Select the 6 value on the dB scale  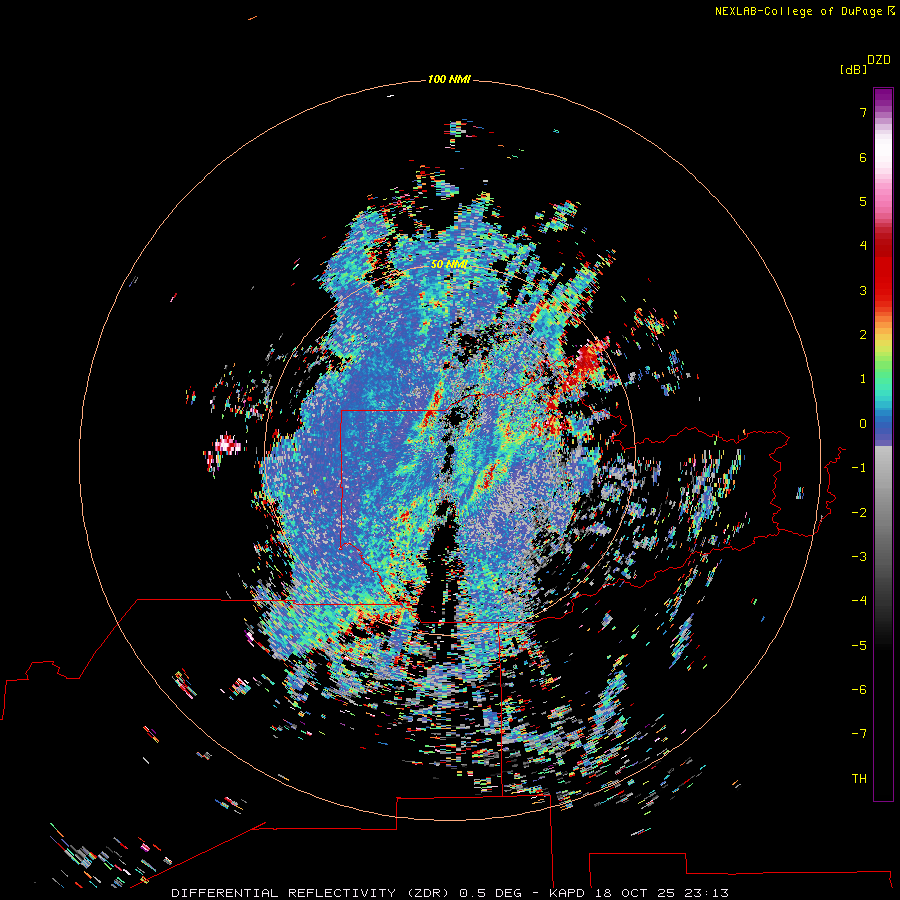[863, 157]
